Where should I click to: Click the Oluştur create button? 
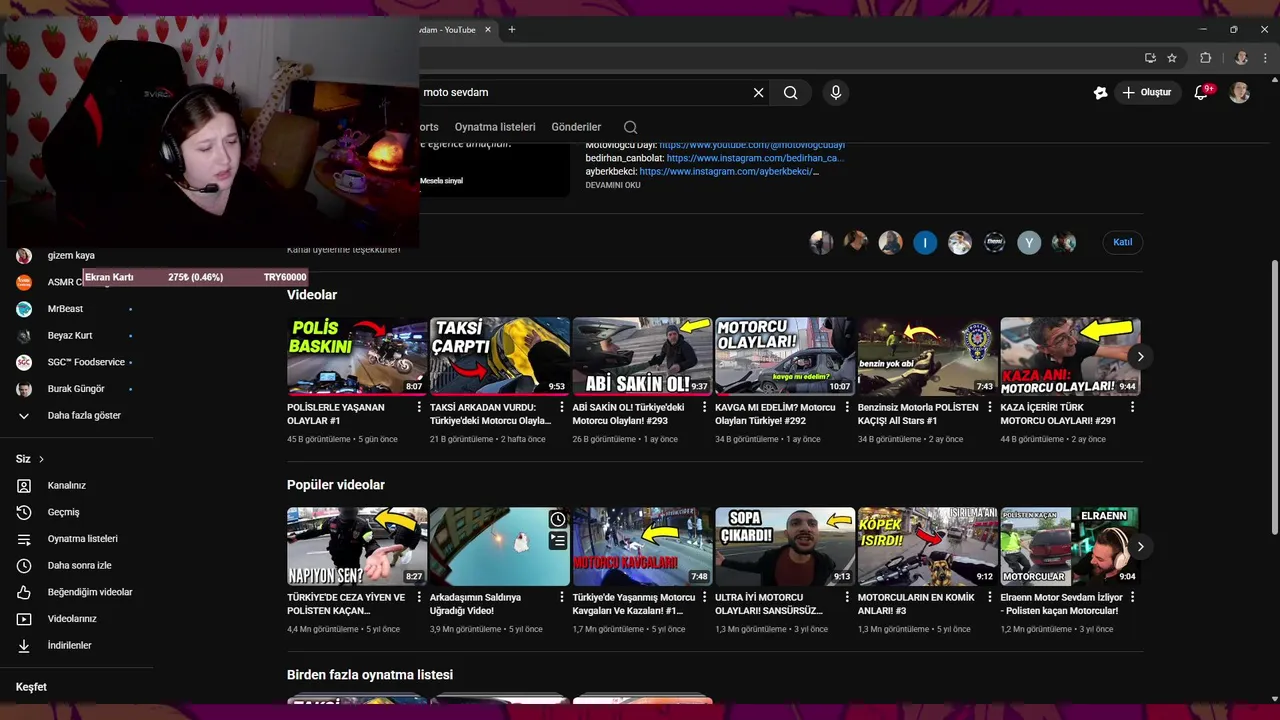click(1146, 92)
